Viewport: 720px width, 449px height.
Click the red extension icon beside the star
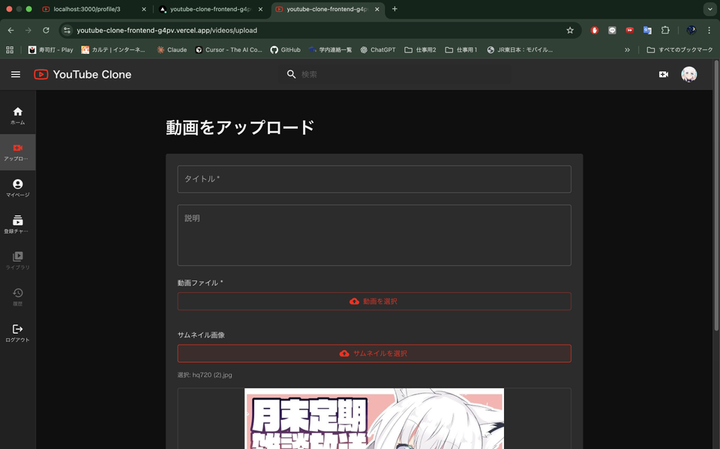(x=595, y=30)
